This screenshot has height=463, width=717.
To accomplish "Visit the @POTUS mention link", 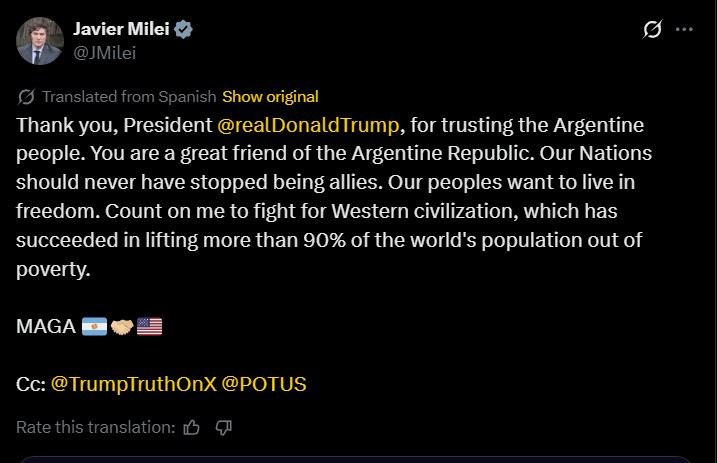I will 263,384.
